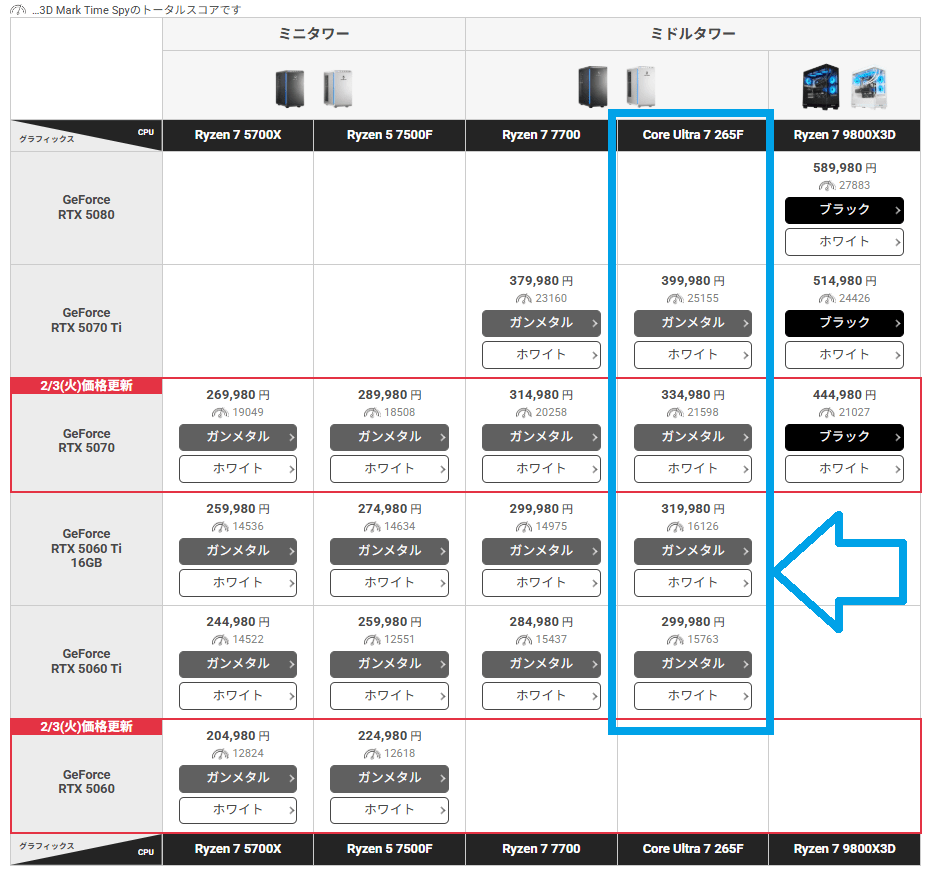Click the 3D Mark Time Spy legend gauge icon
Screen dimensions: 930x875
coord(19,9)
